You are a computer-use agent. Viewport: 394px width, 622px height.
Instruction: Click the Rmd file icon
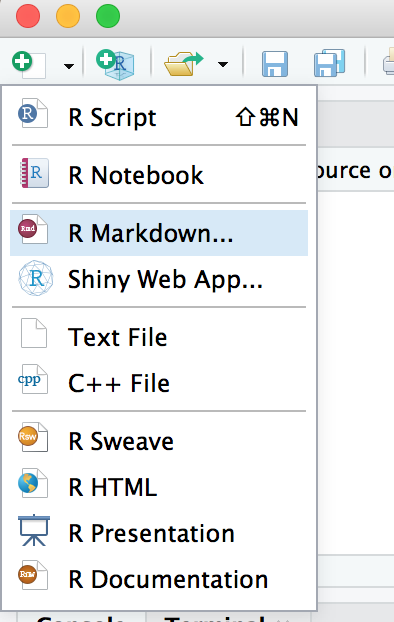(x=33, y=229)
